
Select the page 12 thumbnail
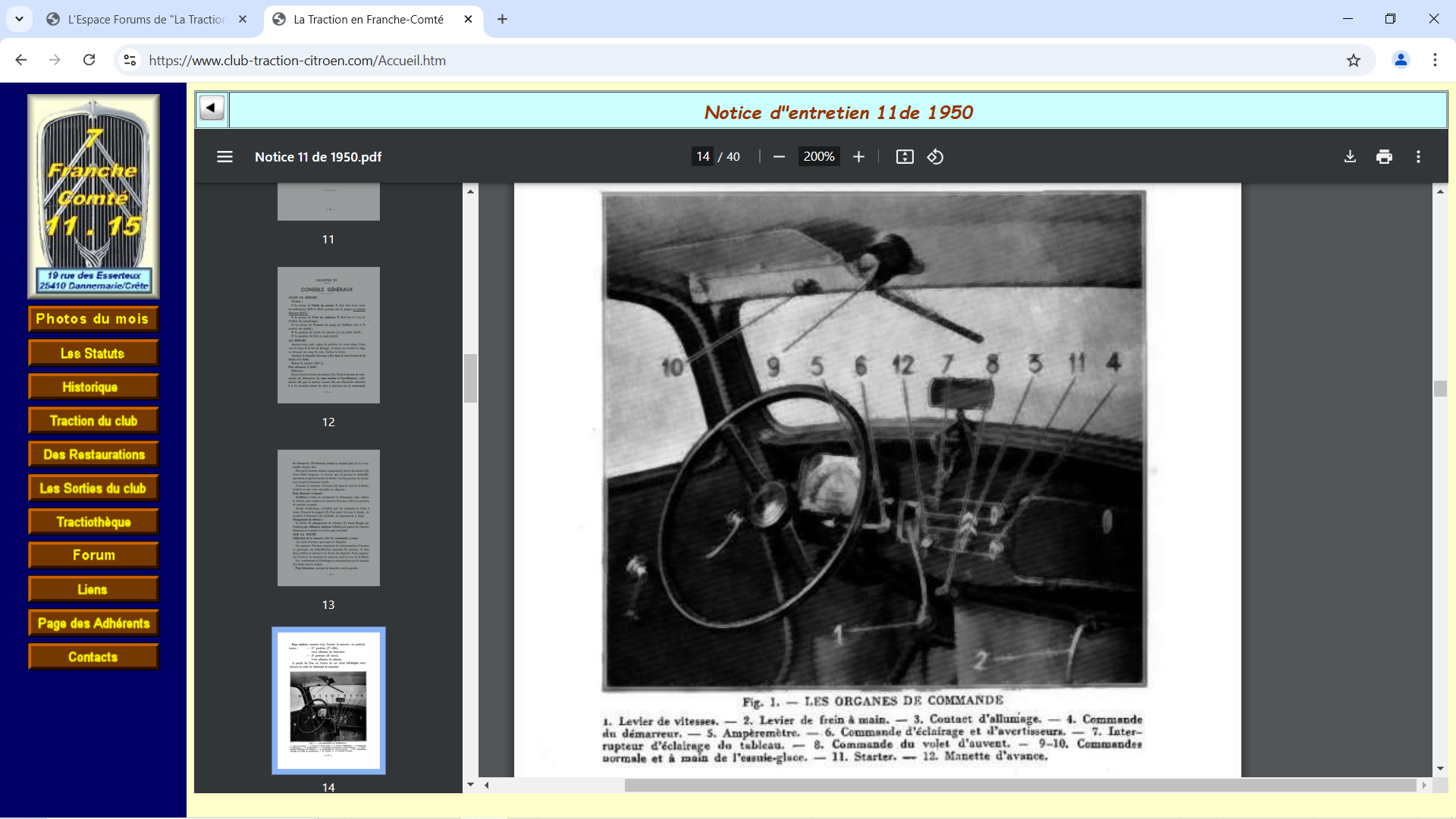click(328, 335)
